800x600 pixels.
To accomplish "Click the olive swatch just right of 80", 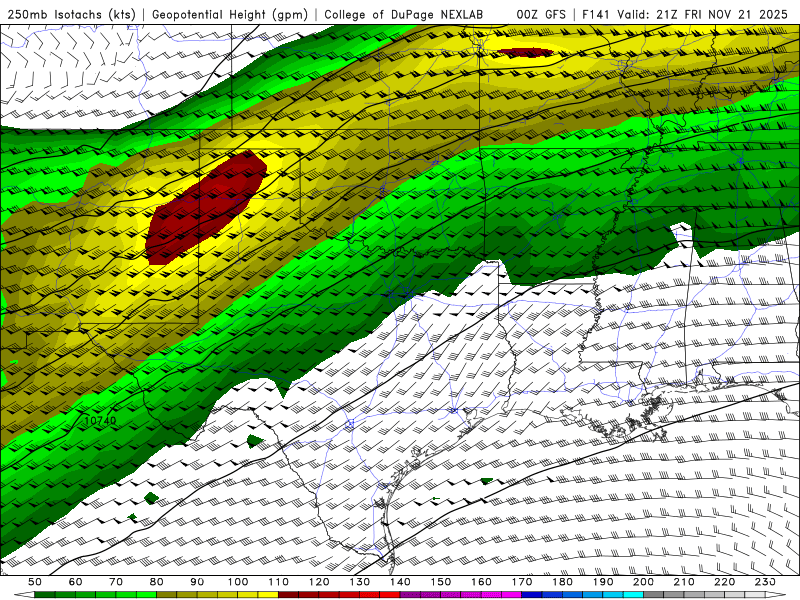I will point(167,595).
